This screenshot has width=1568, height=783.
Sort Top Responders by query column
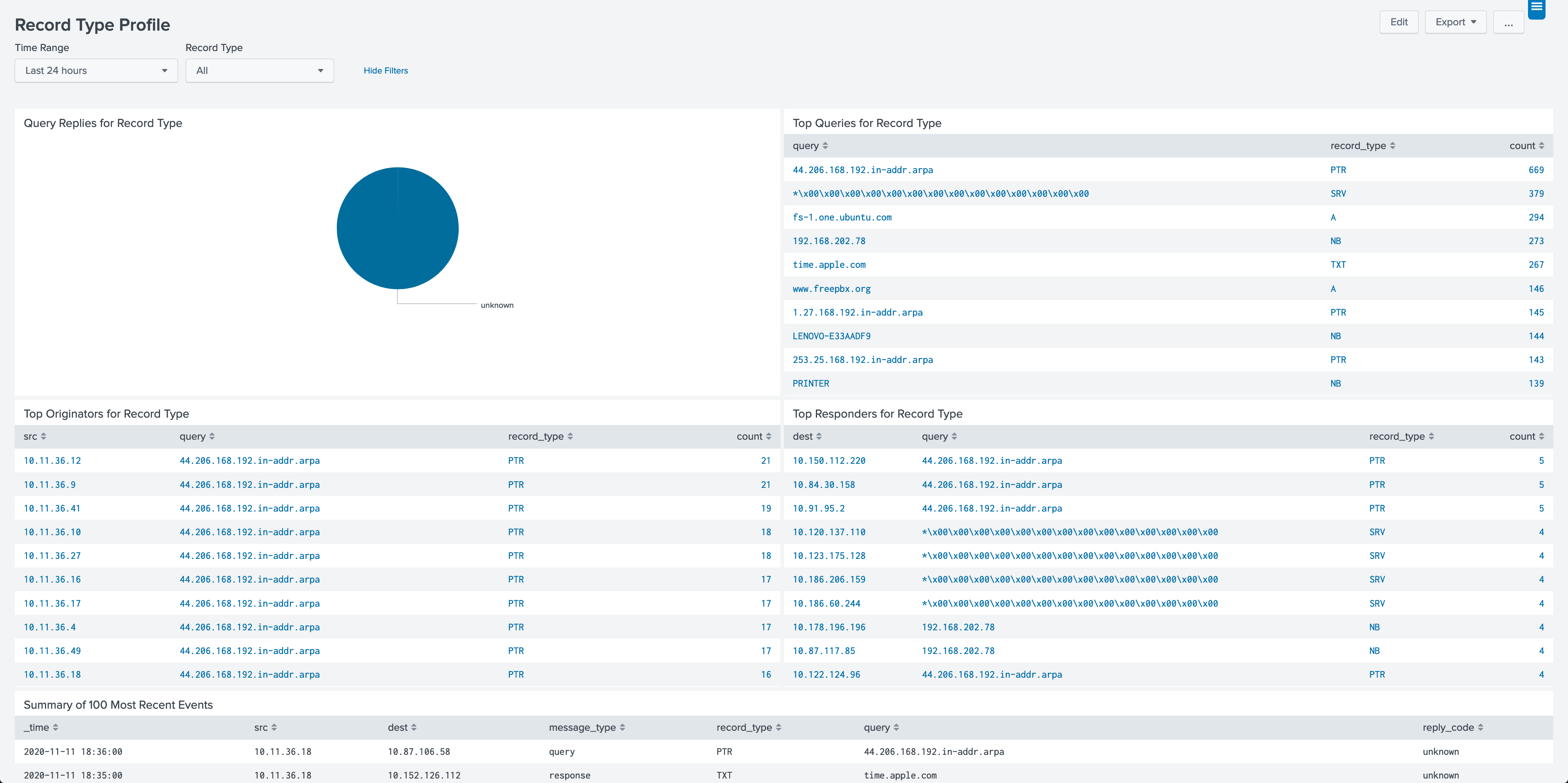click(x=939, y=437)
